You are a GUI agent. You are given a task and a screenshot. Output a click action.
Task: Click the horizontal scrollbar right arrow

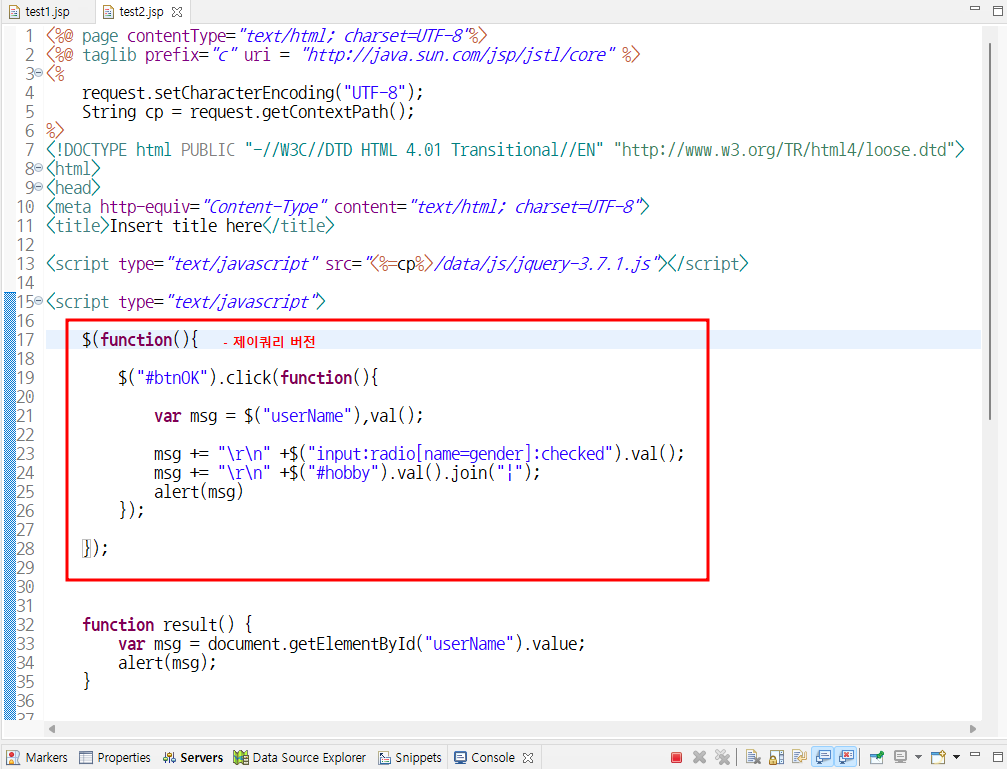pyautogui.click(x=973, y=729)
